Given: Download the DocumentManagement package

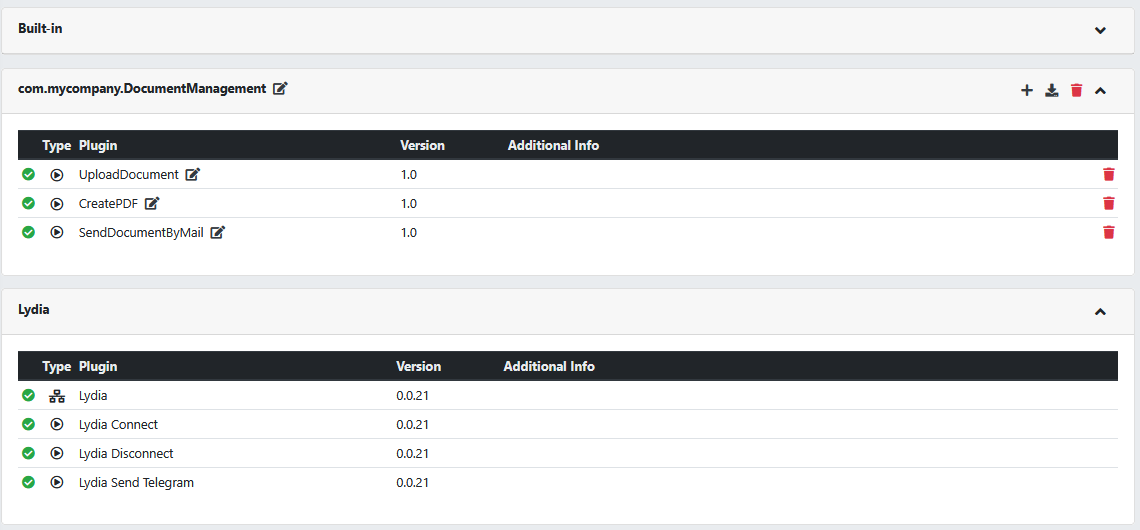Looking at the screenshot, I should [1051, 90].
